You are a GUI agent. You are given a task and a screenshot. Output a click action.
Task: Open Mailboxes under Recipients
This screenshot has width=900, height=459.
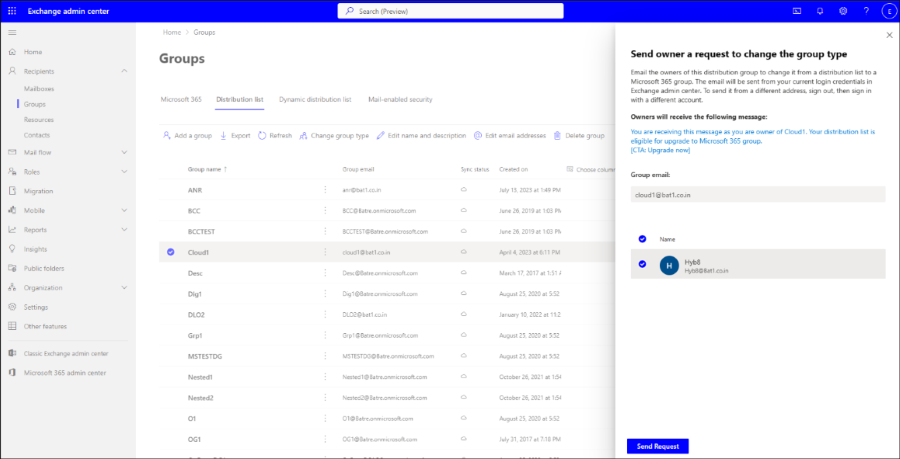coord(39,89)
